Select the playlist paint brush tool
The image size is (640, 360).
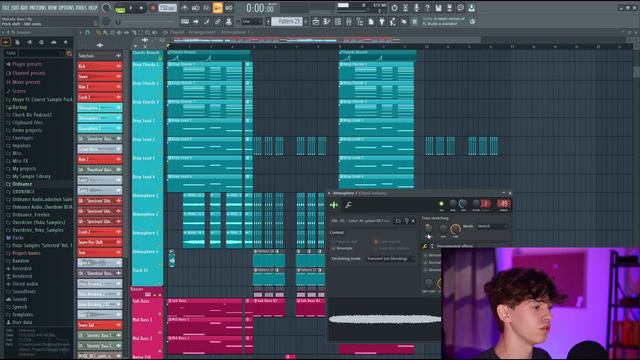[x=105, y=32]
